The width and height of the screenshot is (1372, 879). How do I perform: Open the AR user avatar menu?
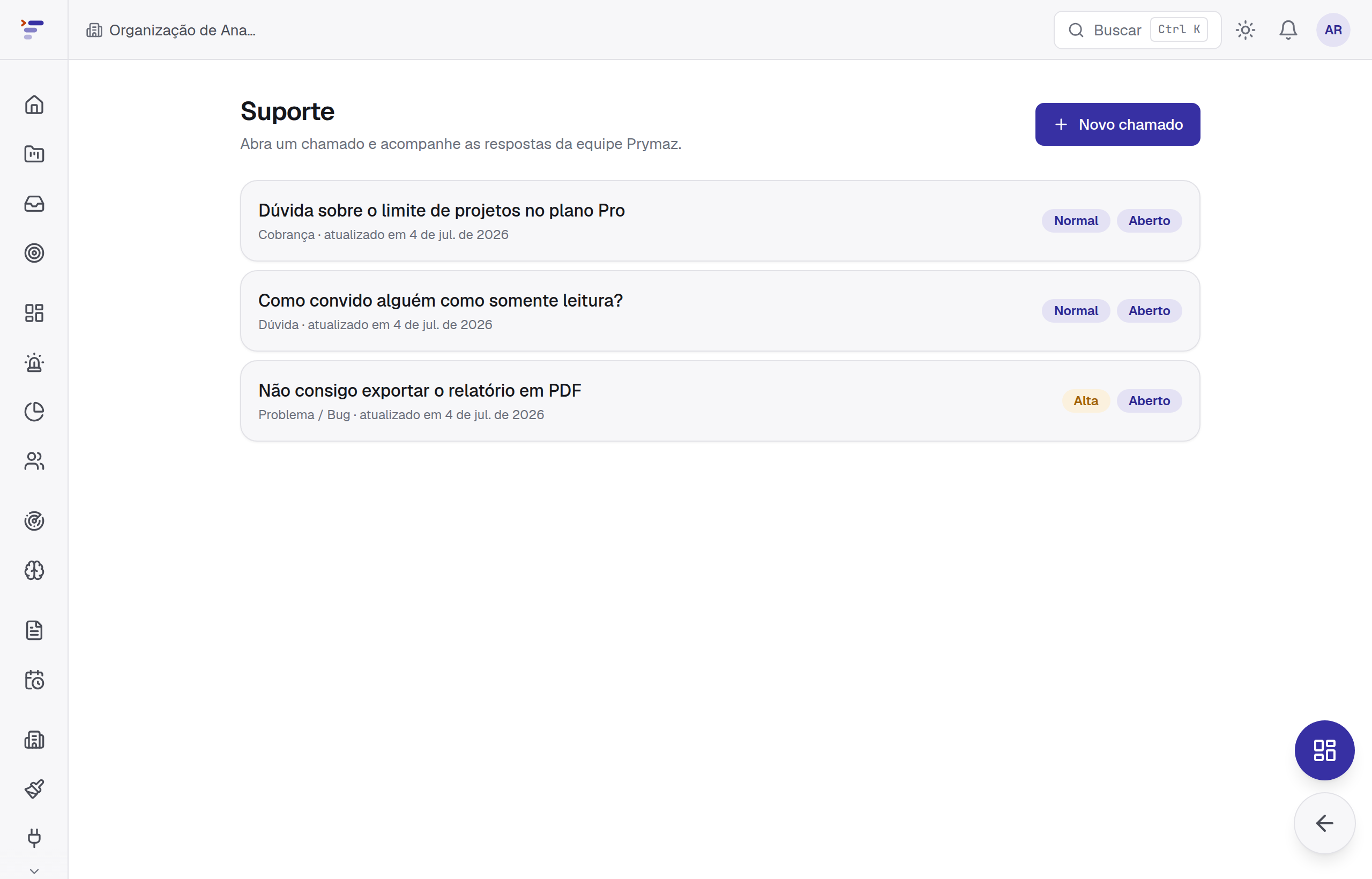tap(1333, 29)
